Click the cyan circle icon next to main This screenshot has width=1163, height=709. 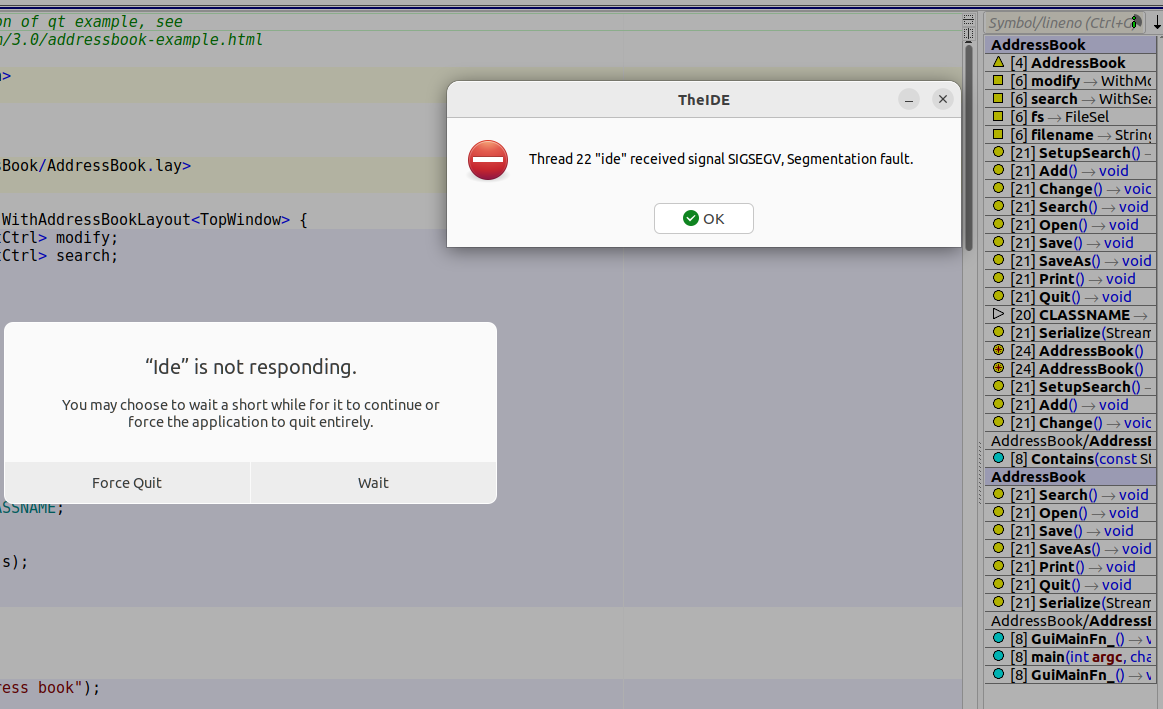[x=998, y=656]
